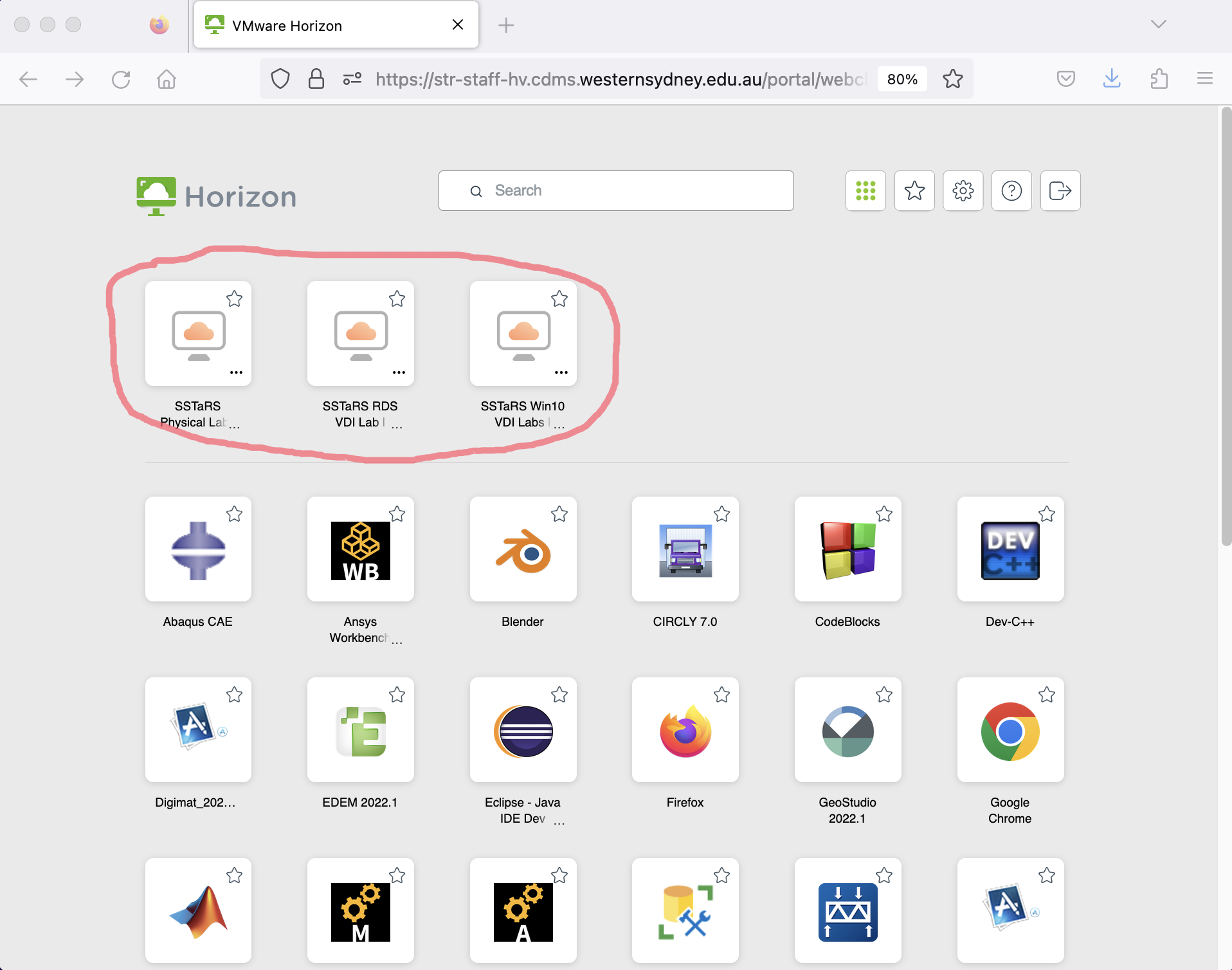Mark Blender as favorite
Screen dimensions: 1232x970
pyautogui.click(x=559, y=514)
